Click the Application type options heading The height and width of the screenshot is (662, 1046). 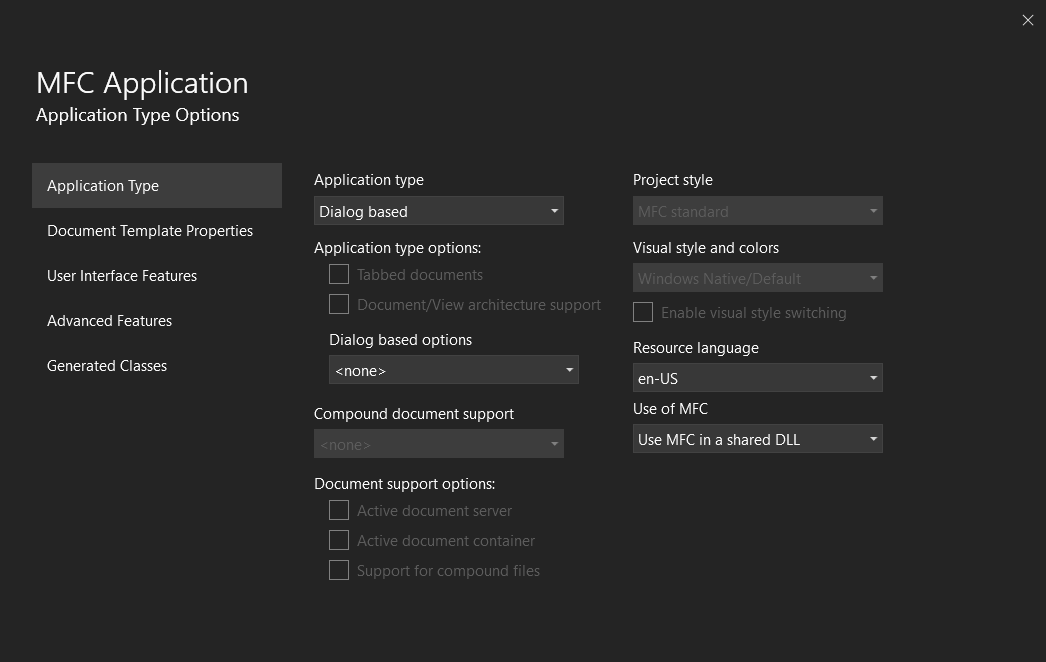(x=398, y=248)
